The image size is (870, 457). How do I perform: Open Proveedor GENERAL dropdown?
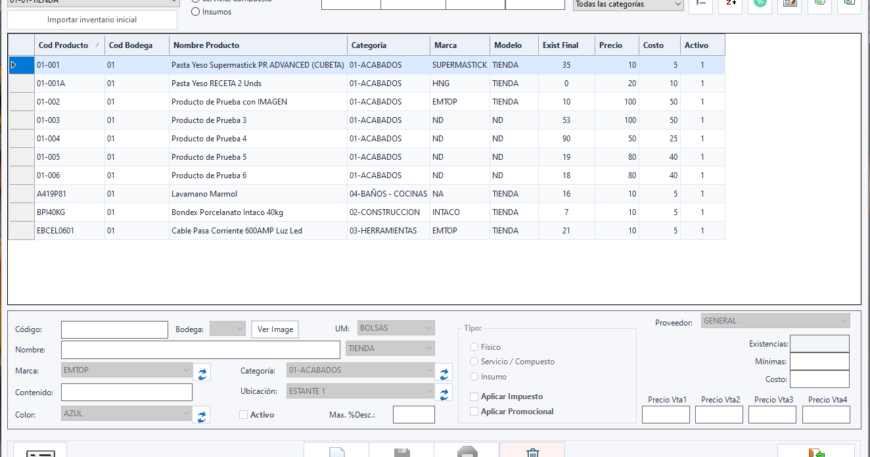[x=775, y=321]
